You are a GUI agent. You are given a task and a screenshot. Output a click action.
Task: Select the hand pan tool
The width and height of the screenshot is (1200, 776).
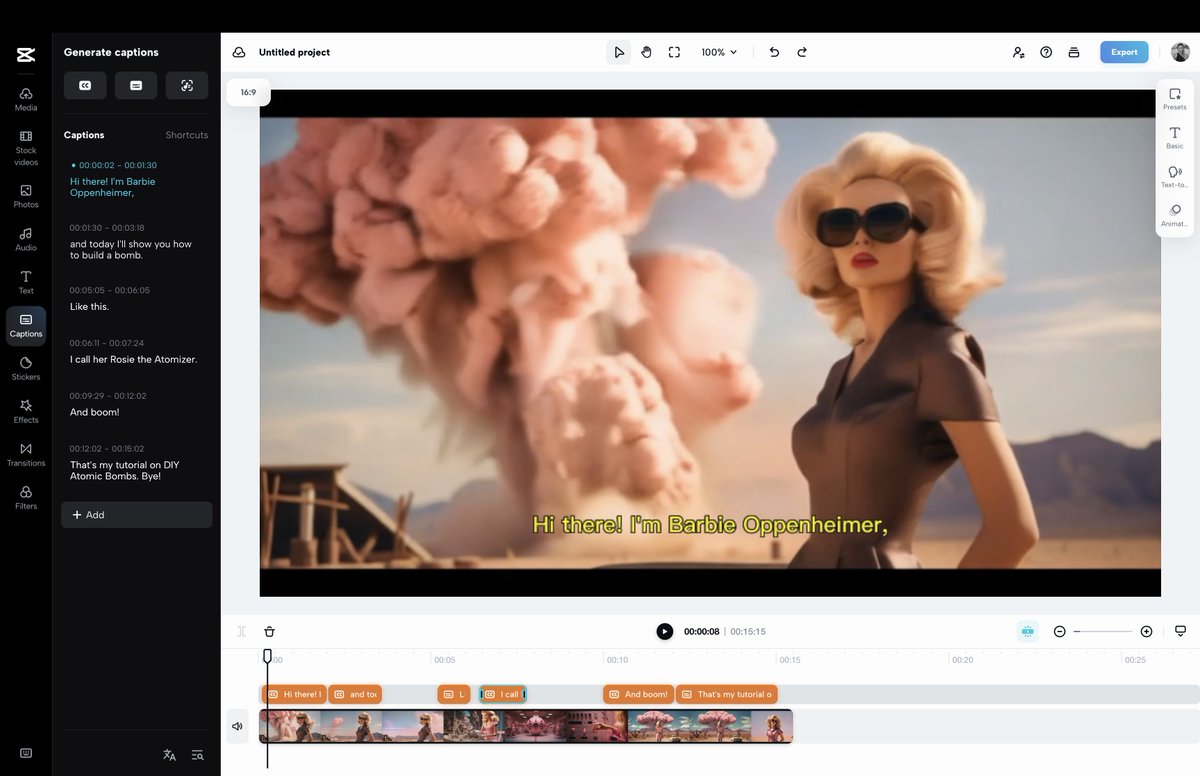coord(646,52)
